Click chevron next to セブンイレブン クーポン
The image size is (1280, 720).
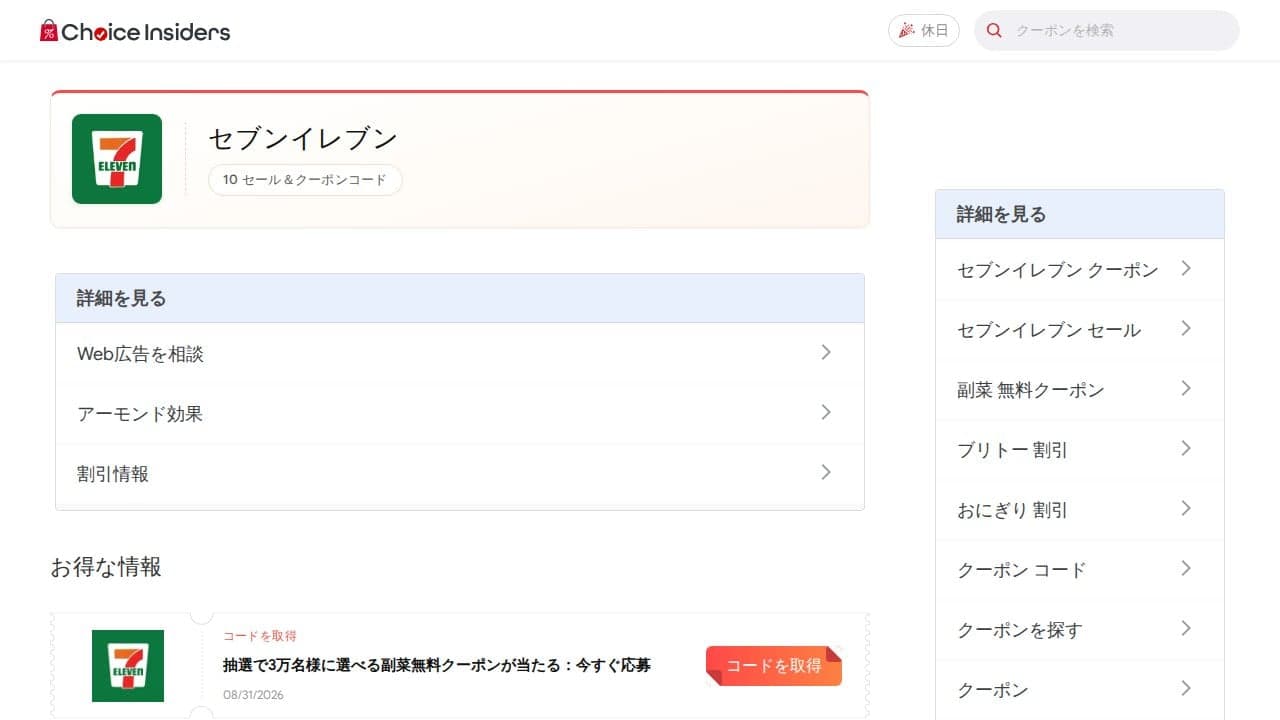coord(1186,268)
